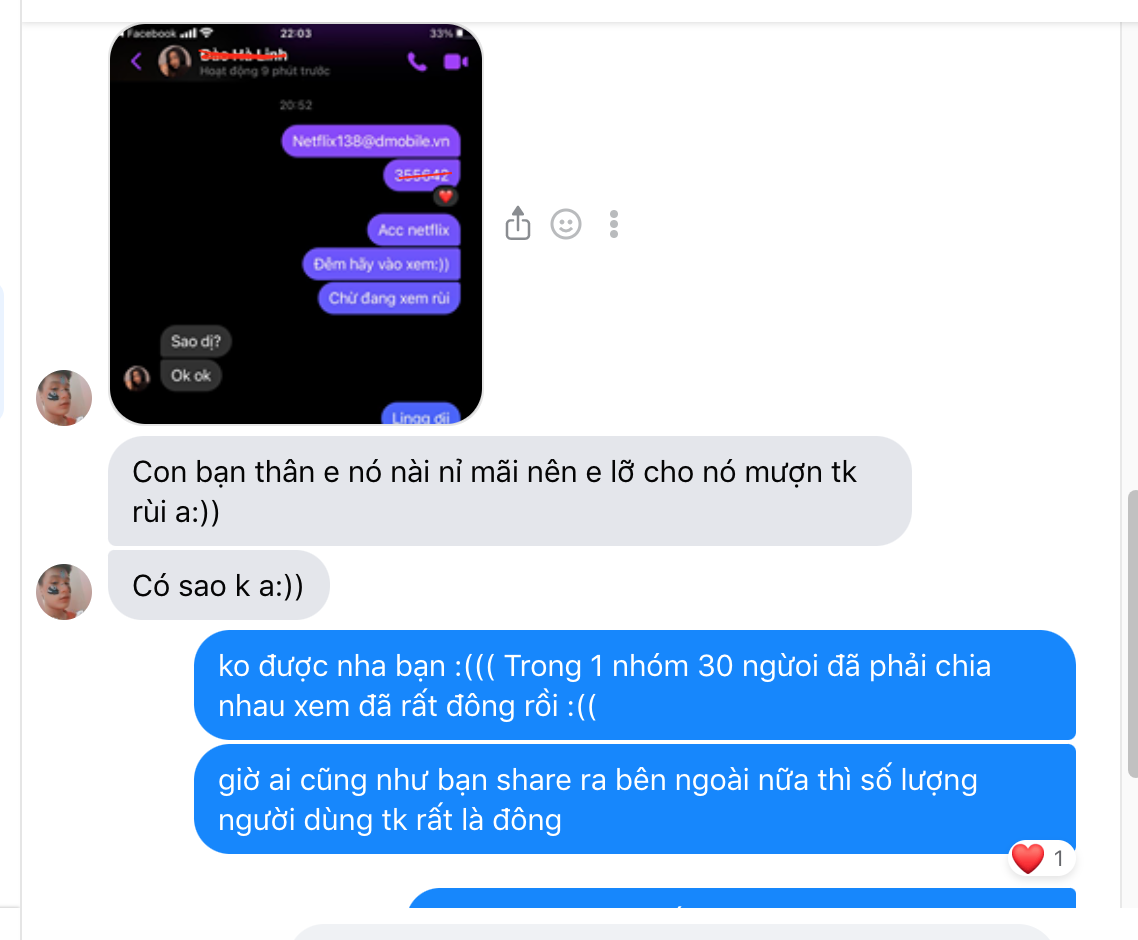The width and height of the screenshot is (1138, 940).
Task: Click the small heart reaction inside the screenshot
Action: (x=445, y=195)
